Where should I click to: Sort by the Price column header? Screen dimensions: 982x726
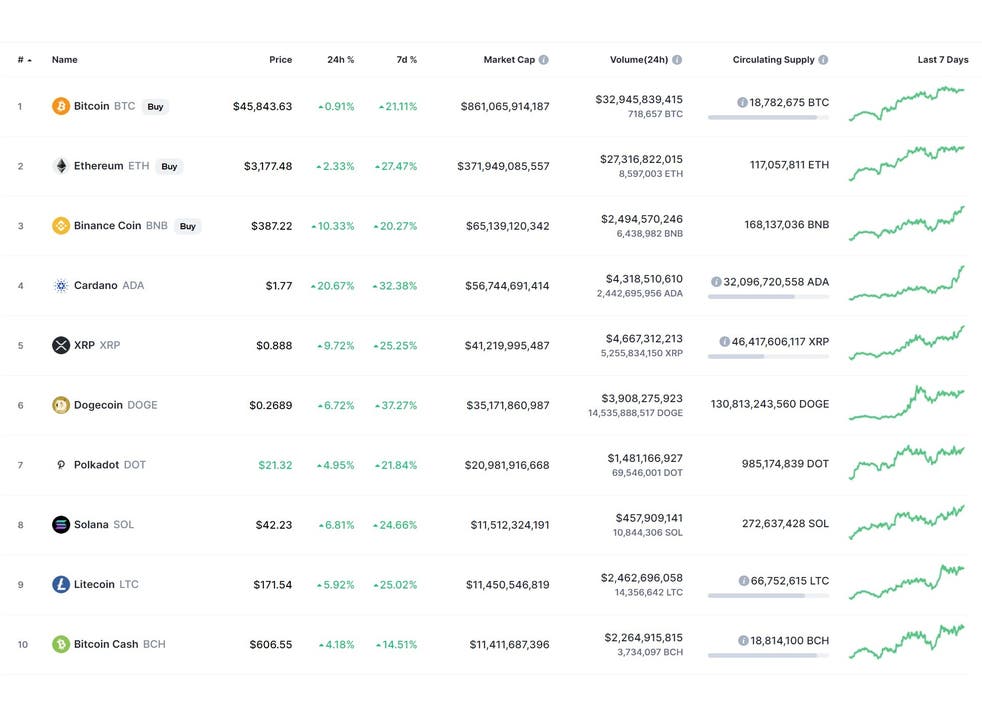point(281,60)
